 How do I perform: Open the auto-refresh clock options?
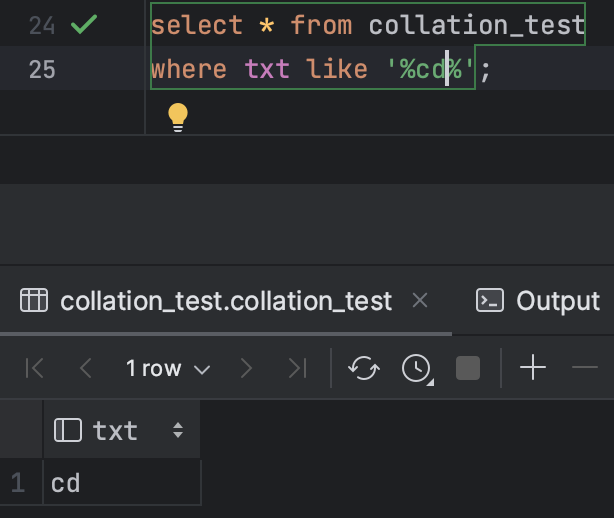417,368
